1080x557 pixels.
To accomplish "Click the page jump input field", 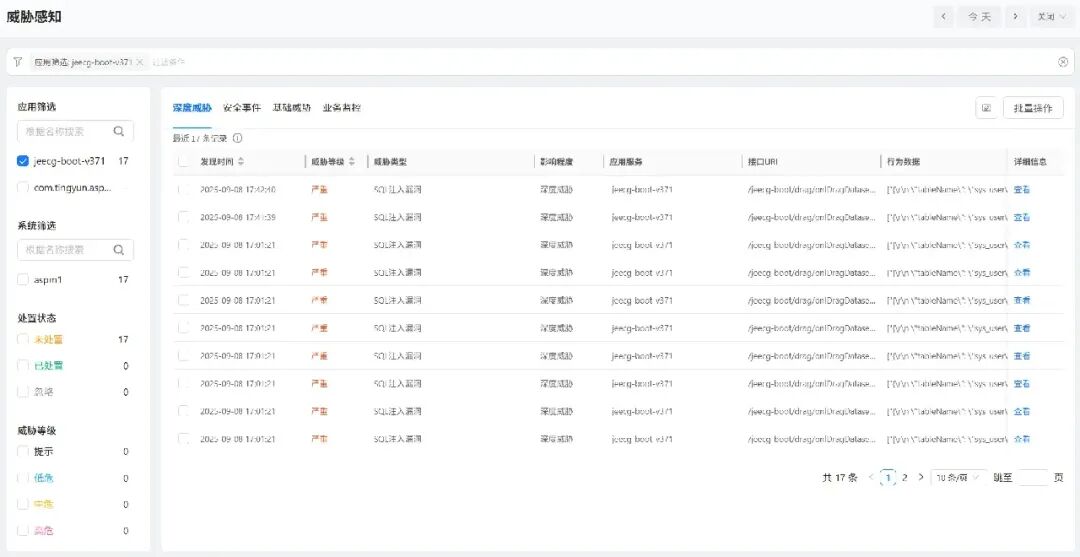I will 1032,478.
